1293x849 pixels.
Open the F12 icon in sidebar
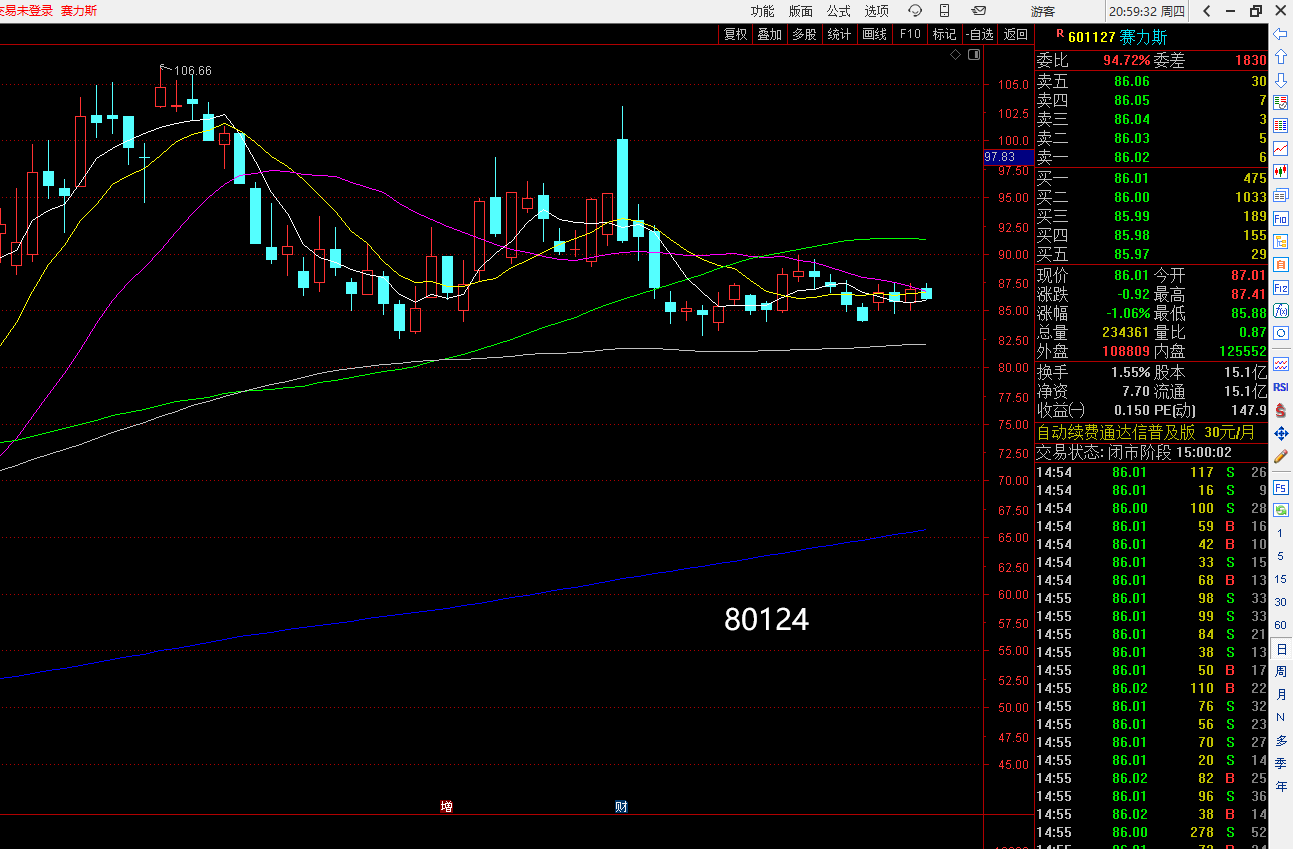[1280, 287]
